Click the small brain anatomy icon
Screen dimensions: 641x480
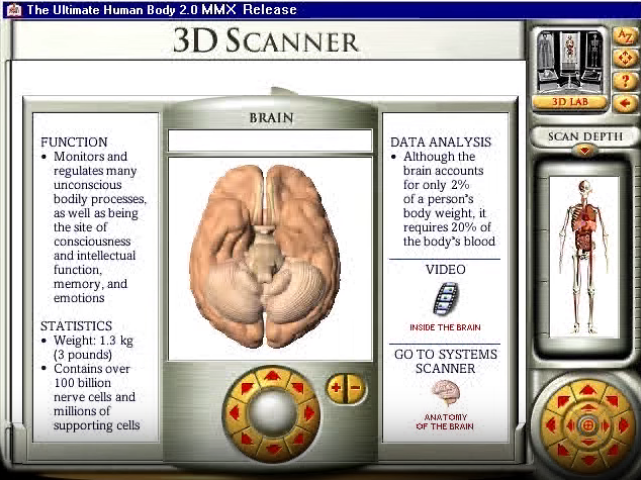(445, 393)
